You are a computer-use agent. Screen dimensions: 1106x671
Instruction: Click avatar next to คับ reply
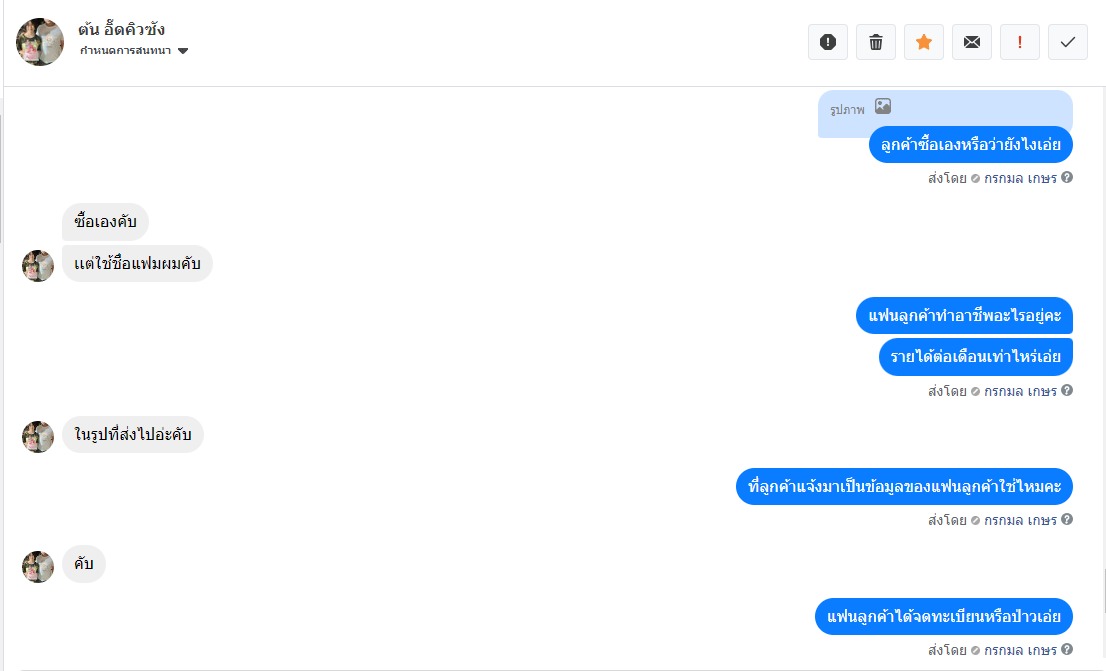(38, 567)
